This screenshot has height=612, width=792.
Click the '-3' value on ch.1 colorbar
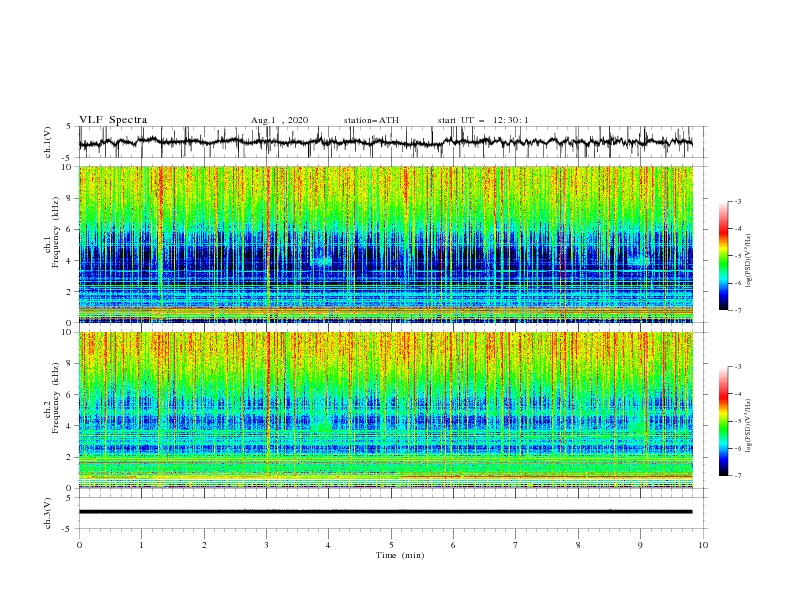pyautogui.click(x=737, y=202)
